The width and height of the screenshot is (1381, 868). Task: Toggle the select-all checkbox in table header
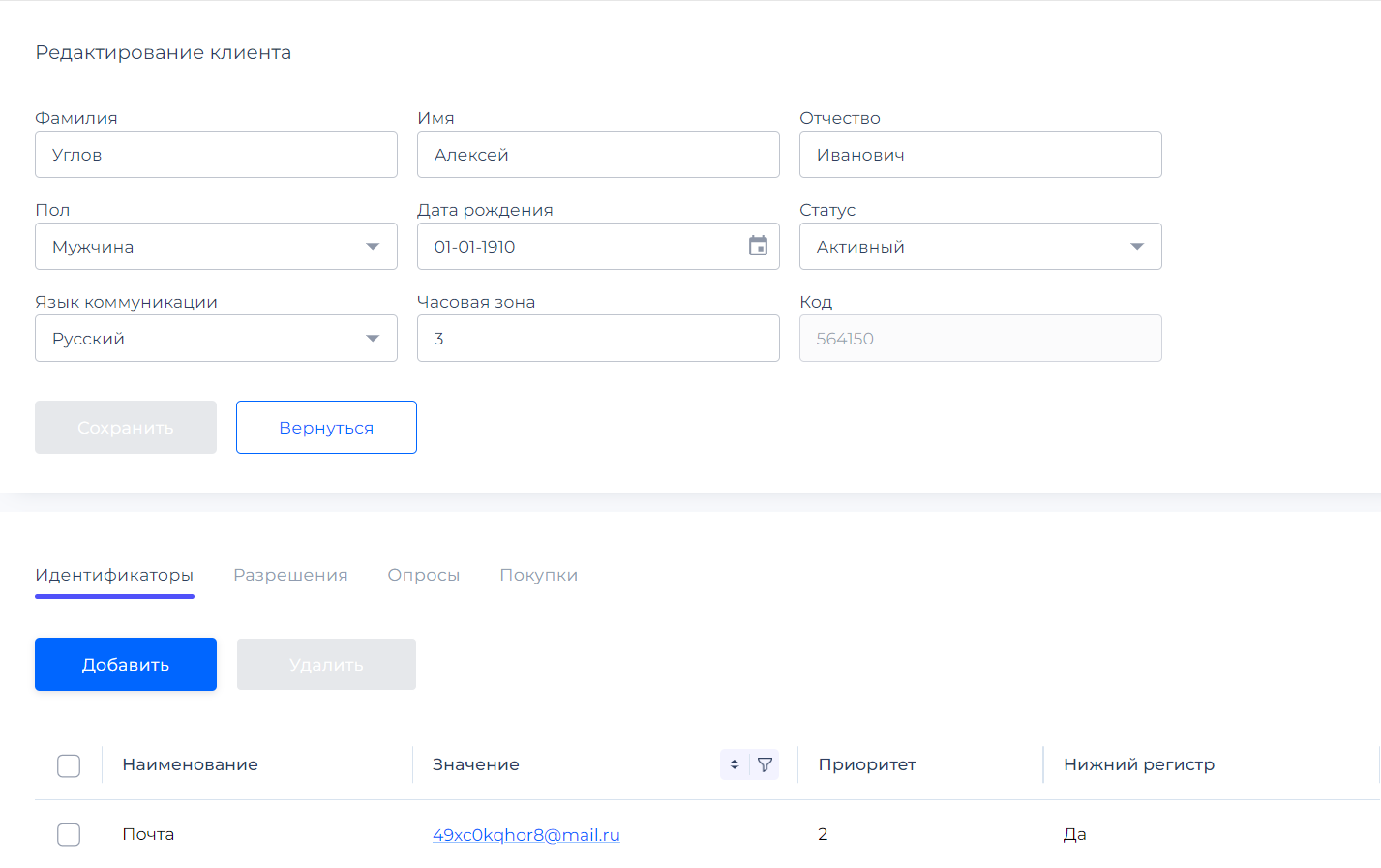(69, 765)
